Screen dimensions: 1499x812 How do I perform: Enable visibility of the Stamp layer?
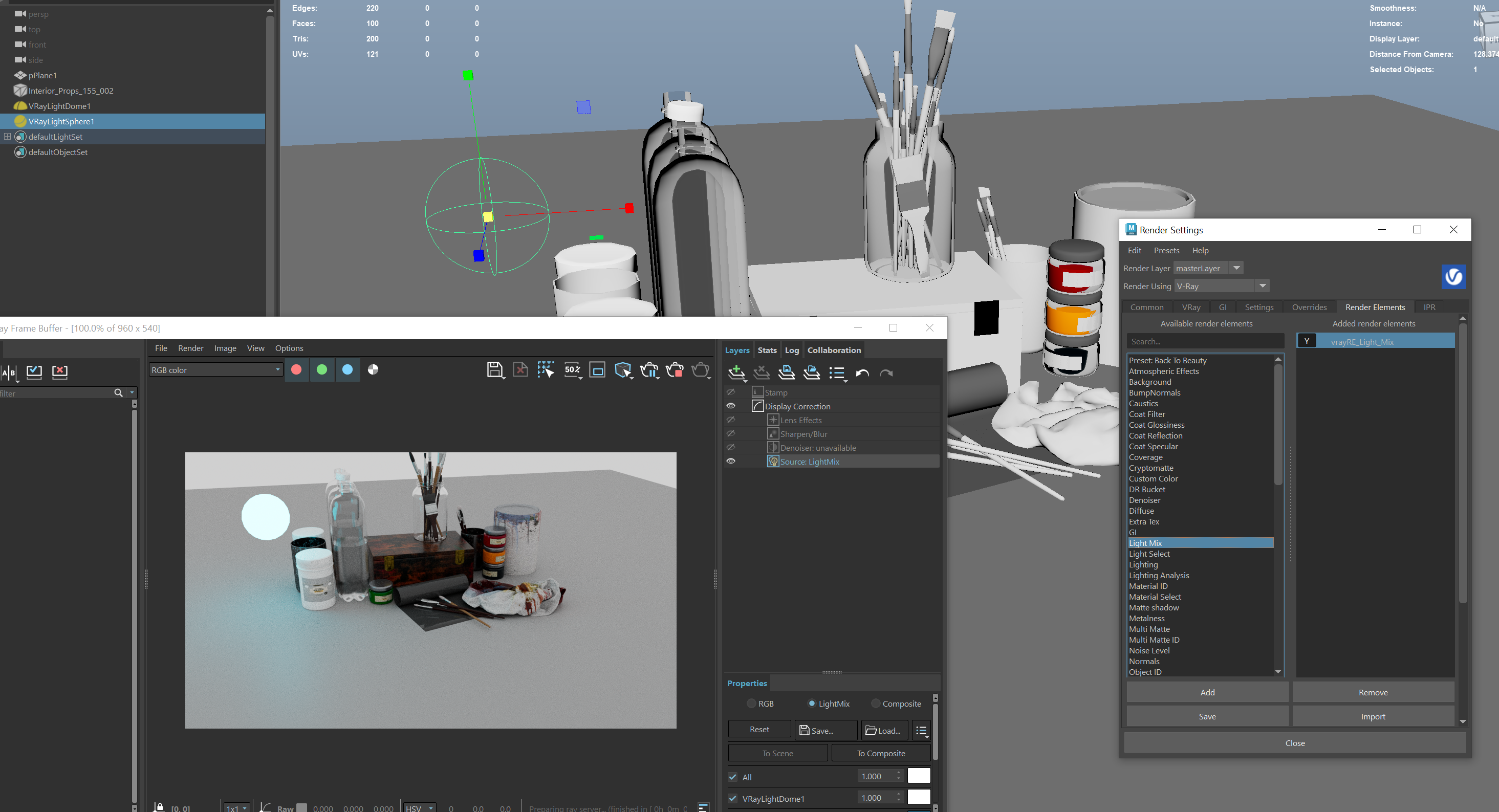(731, 392)
